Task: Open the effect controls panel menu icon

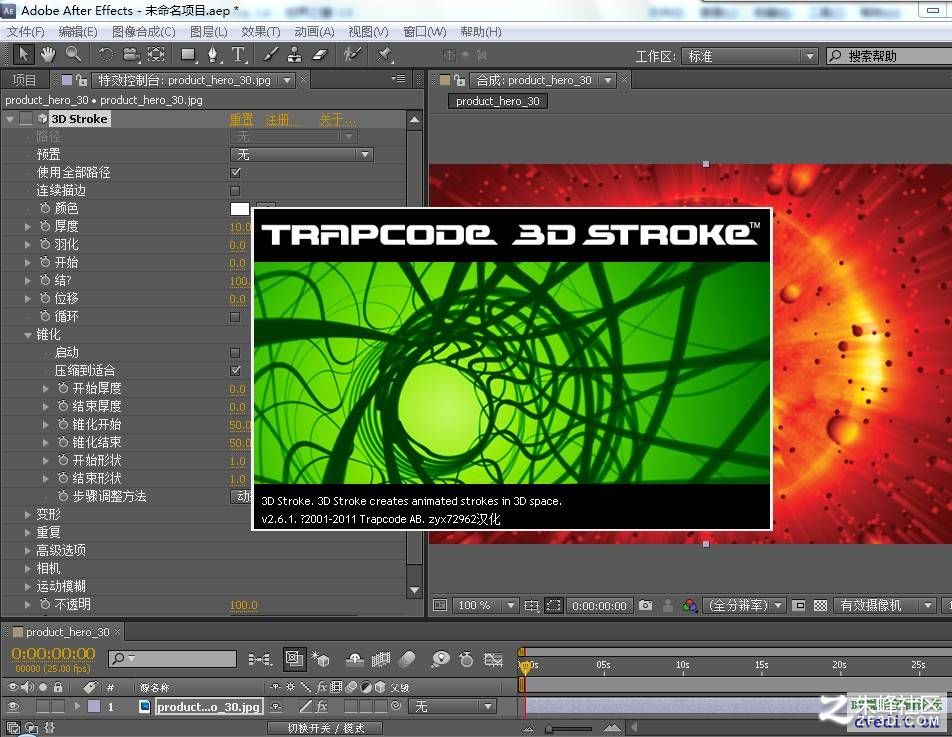Action: pyautogui.click(x=398, y=79)
